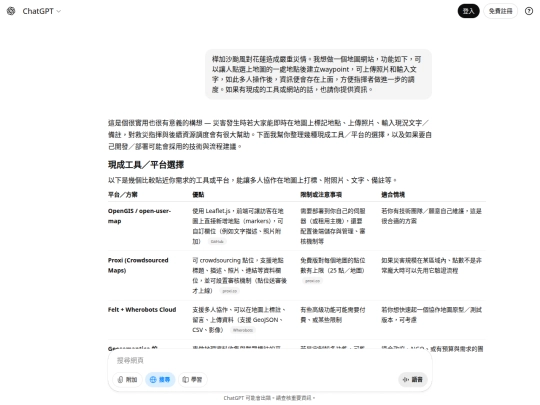The height and width of the screenshot is (405, 540).
Task: Open the GitHub source citation chip
Action: 217,241
